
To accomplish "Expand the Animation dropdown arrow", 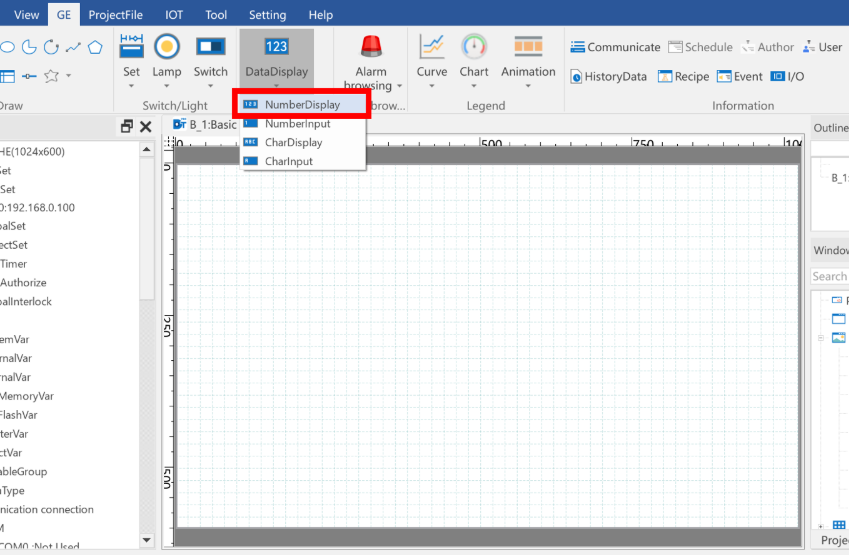I will (528, 86).
